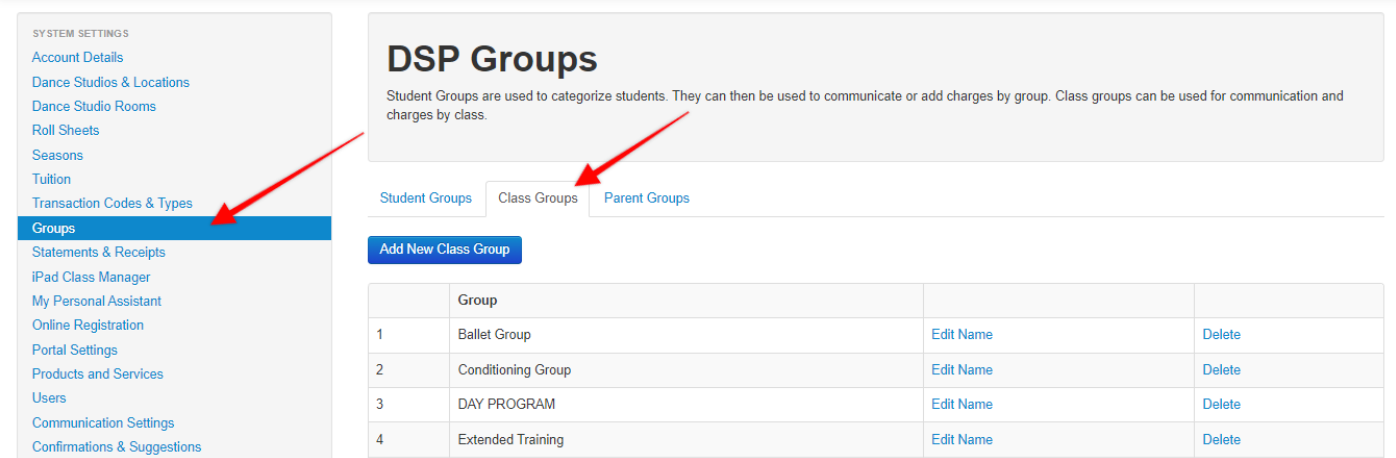The image size is (1396, 458).
Task: Edit name of Extended Training
Action: pos(962,439)
